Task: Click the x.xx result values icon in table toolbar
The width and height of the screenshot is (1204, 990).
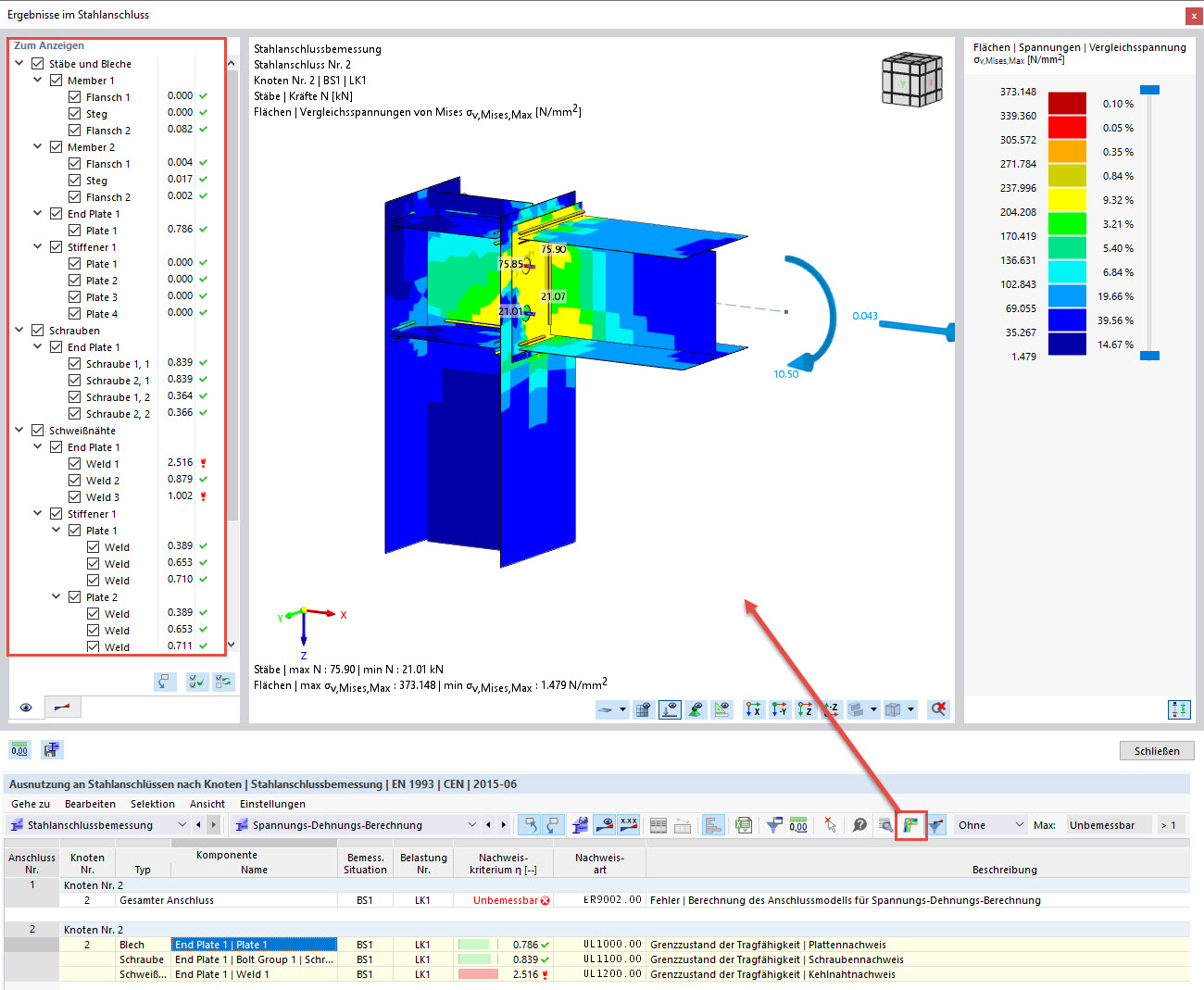Action: [x=629, y=824]
